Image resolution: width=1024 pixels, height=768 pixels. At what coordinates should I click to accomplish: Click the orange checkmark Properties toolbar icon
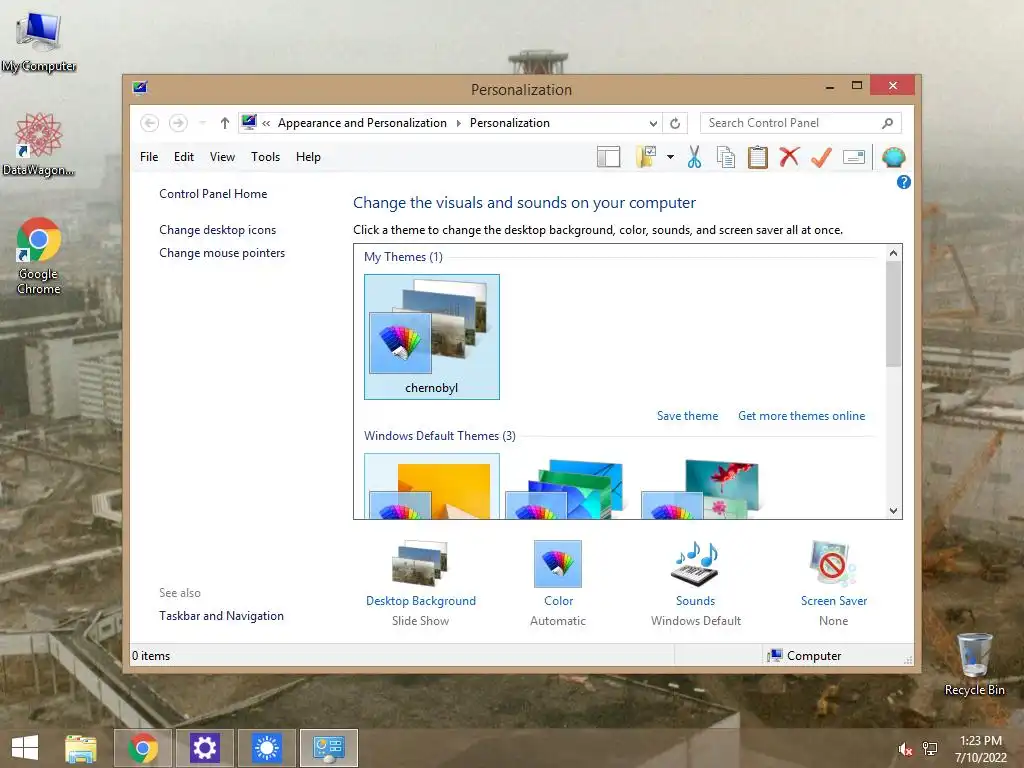click(x=821, y=157)
